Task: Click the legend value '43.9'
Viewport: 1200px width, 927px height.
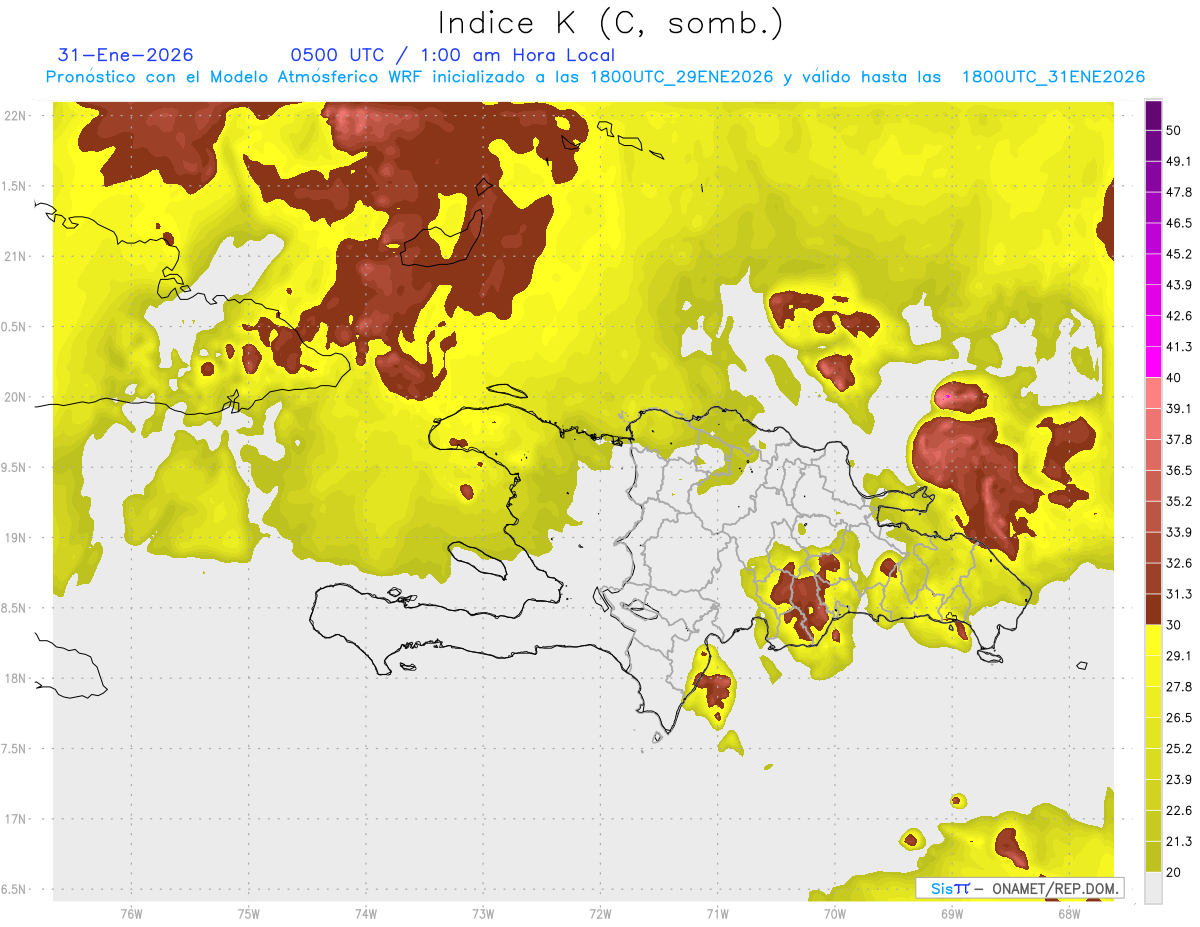Action: tap(1180, 285)
